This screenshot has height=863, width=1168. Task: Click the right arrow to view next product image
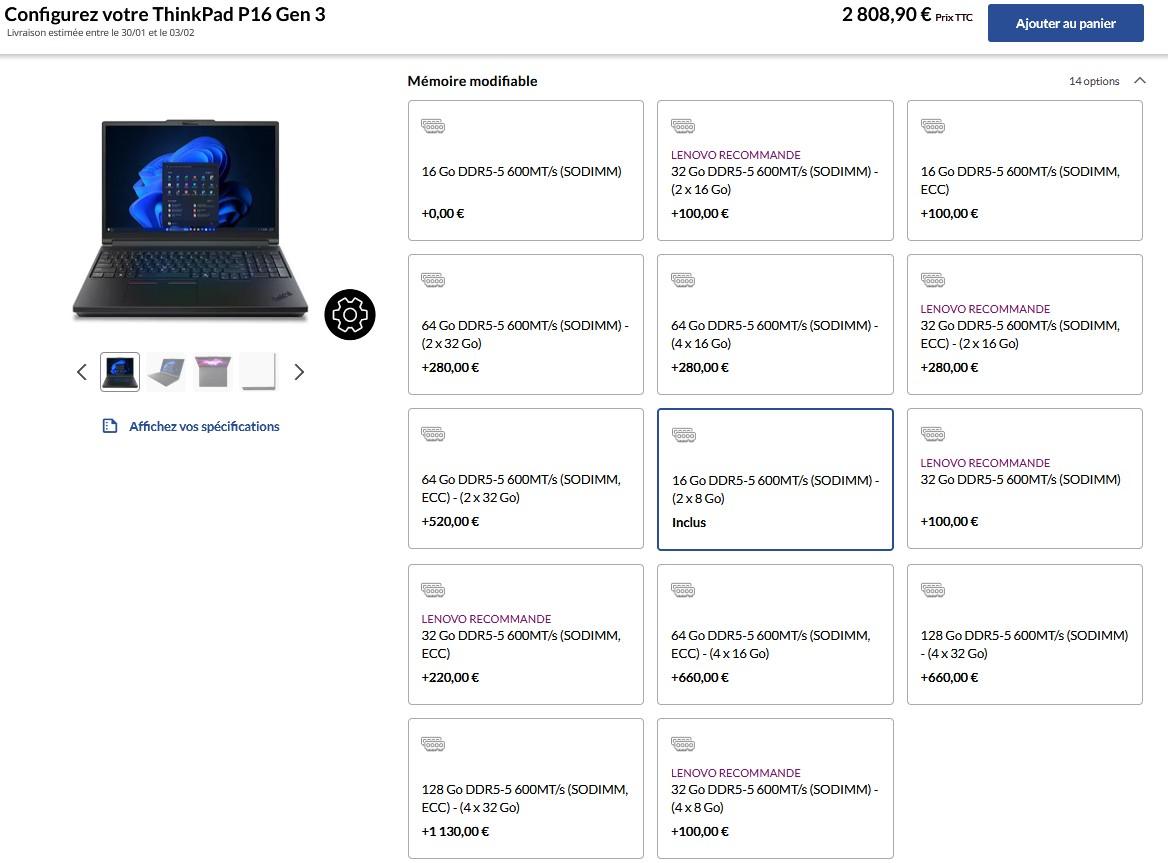tap(299, 371)
